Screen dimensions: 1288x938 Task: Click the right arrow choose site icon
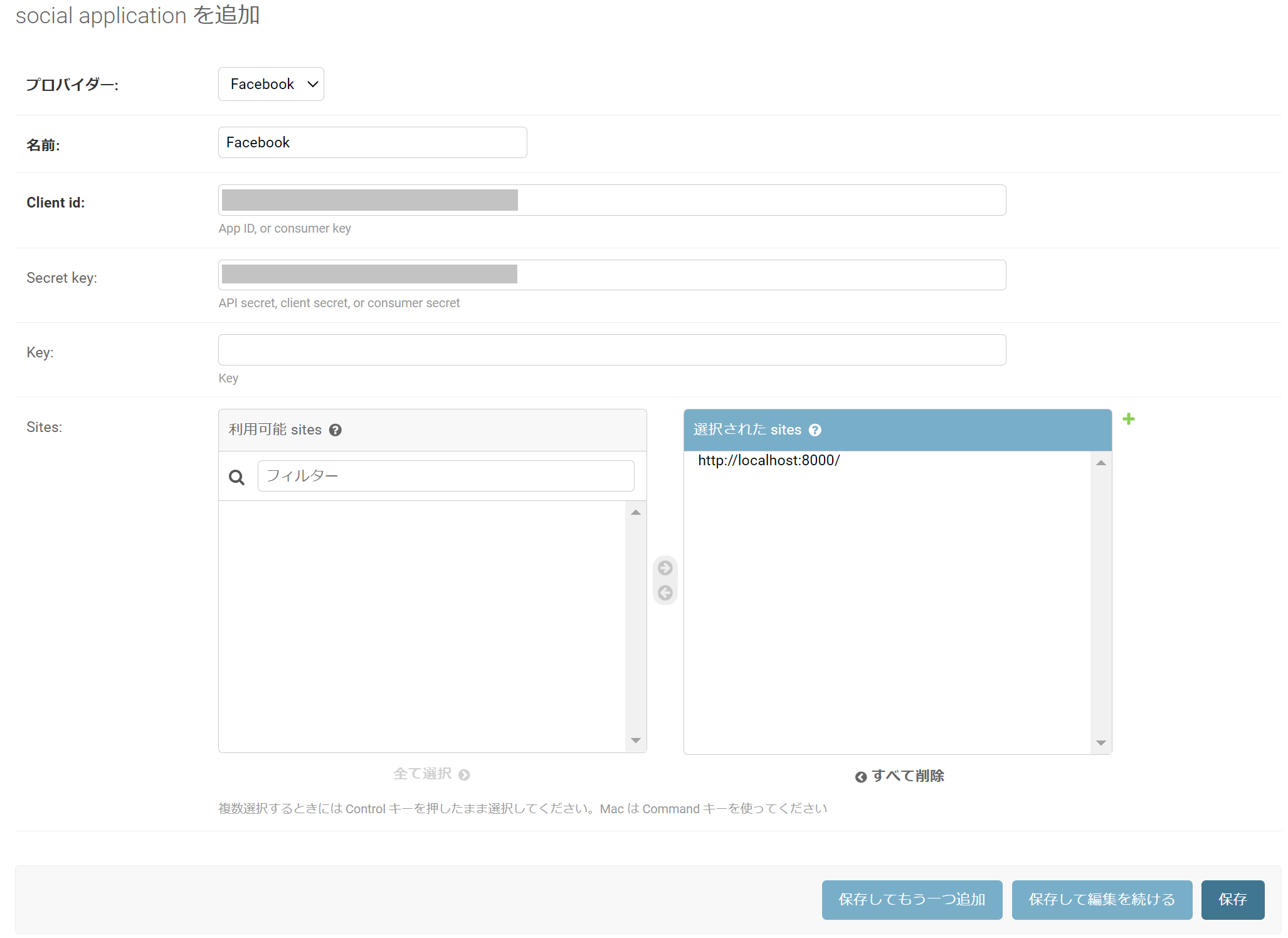(665, 568)
